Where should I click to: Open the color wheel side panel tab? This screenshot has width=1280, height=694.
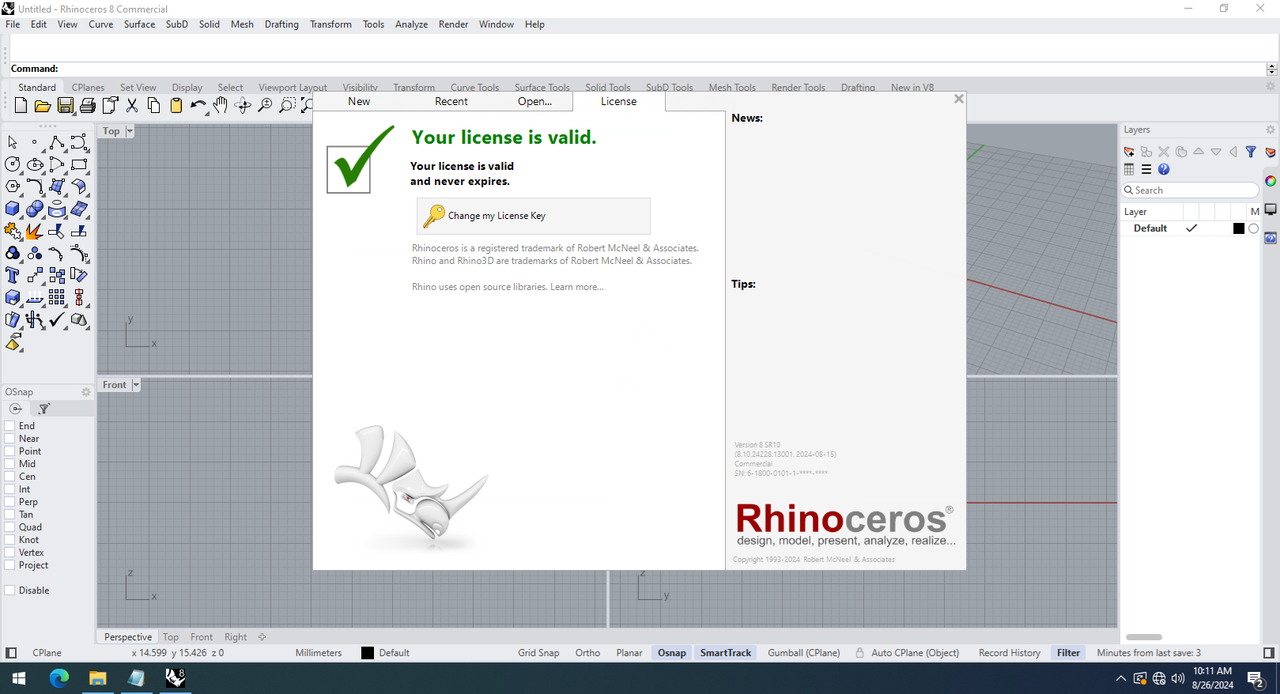[1270, 181]
